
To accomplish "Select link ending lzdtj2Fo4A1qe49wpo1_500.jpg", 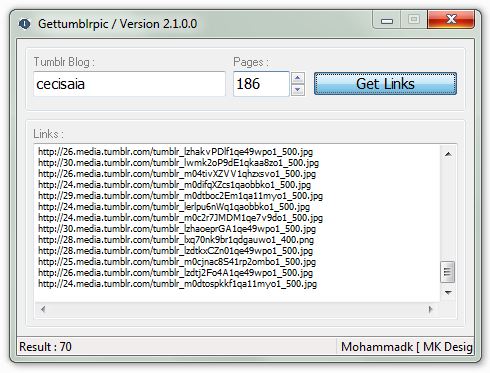I will pyautogui.click(x=175, y=273).
